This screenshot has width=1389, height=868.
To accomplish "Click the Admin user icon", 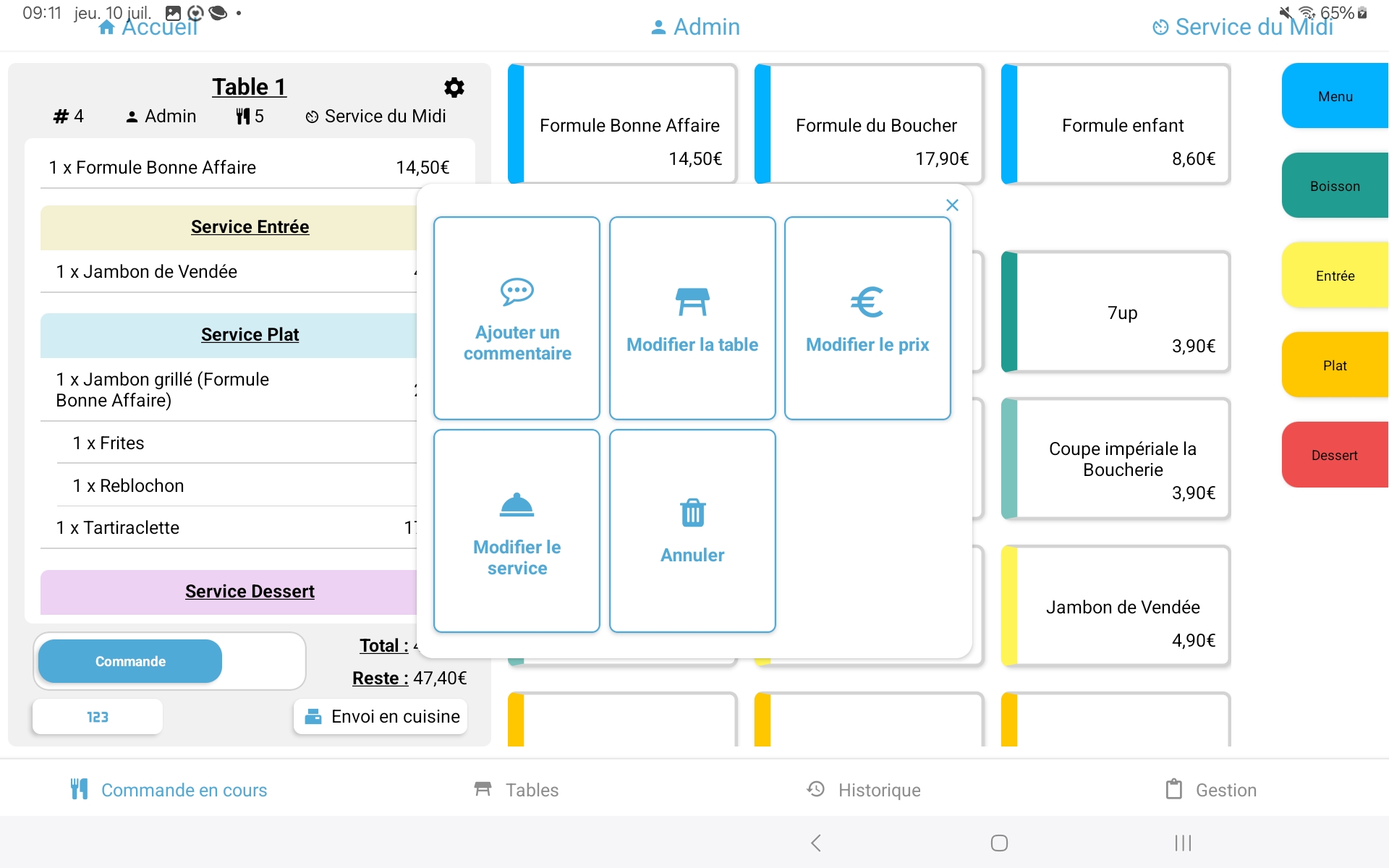I will coord(657,27).
